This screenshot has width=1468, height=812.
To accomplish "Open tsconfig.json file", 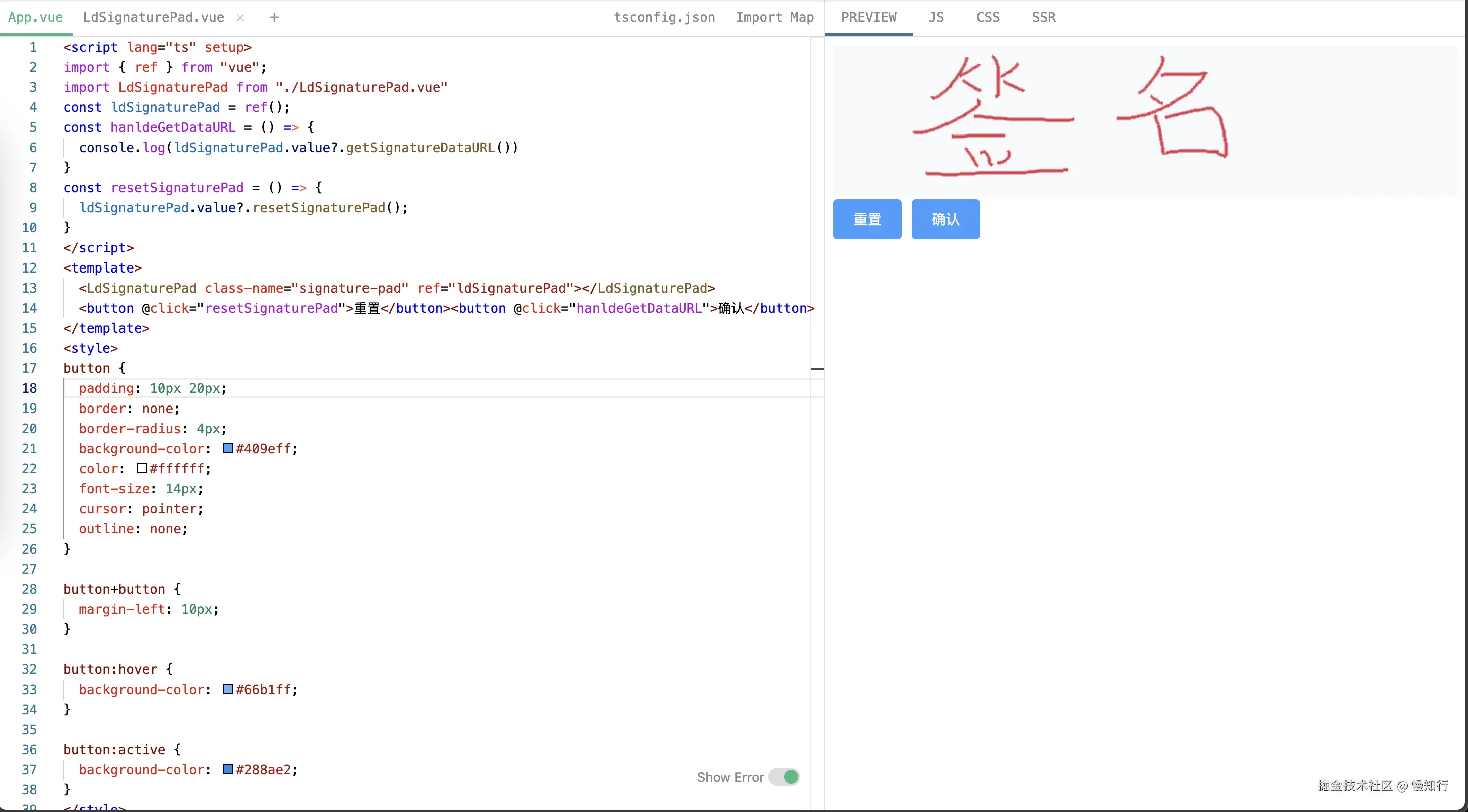I will (664, 18).
